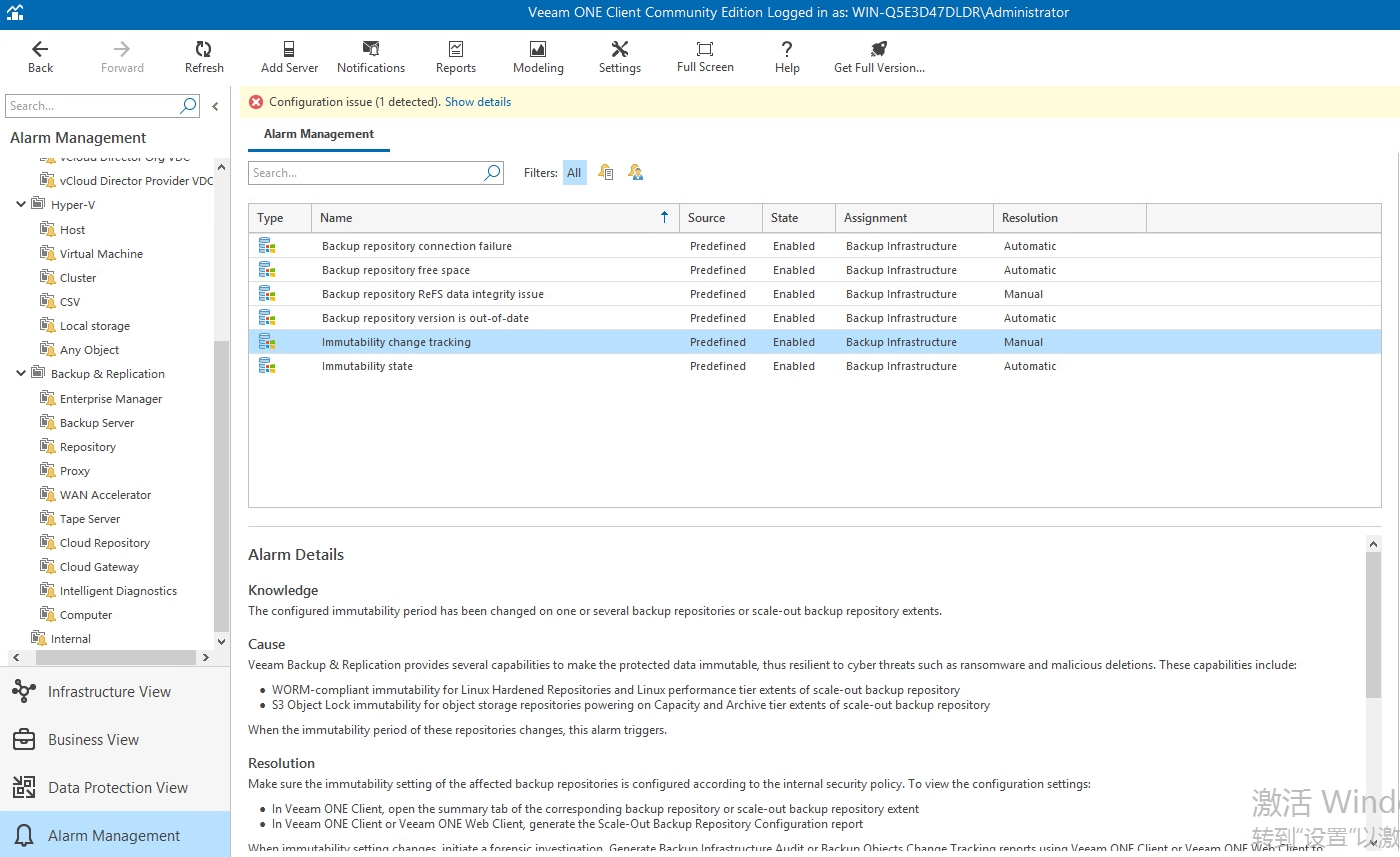Open the Reports toolbar item
The height and width of the screenshot is (857, 1400).
(456, 57)
